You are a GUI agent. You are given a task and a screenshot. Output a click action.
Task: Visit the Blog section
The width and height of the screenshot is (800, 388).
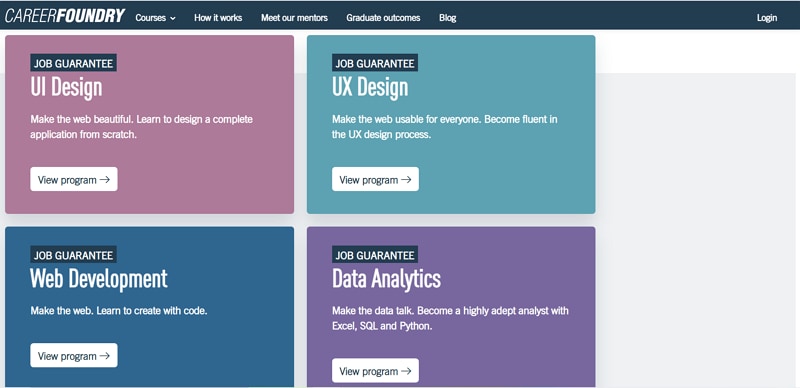pos(447,18)
